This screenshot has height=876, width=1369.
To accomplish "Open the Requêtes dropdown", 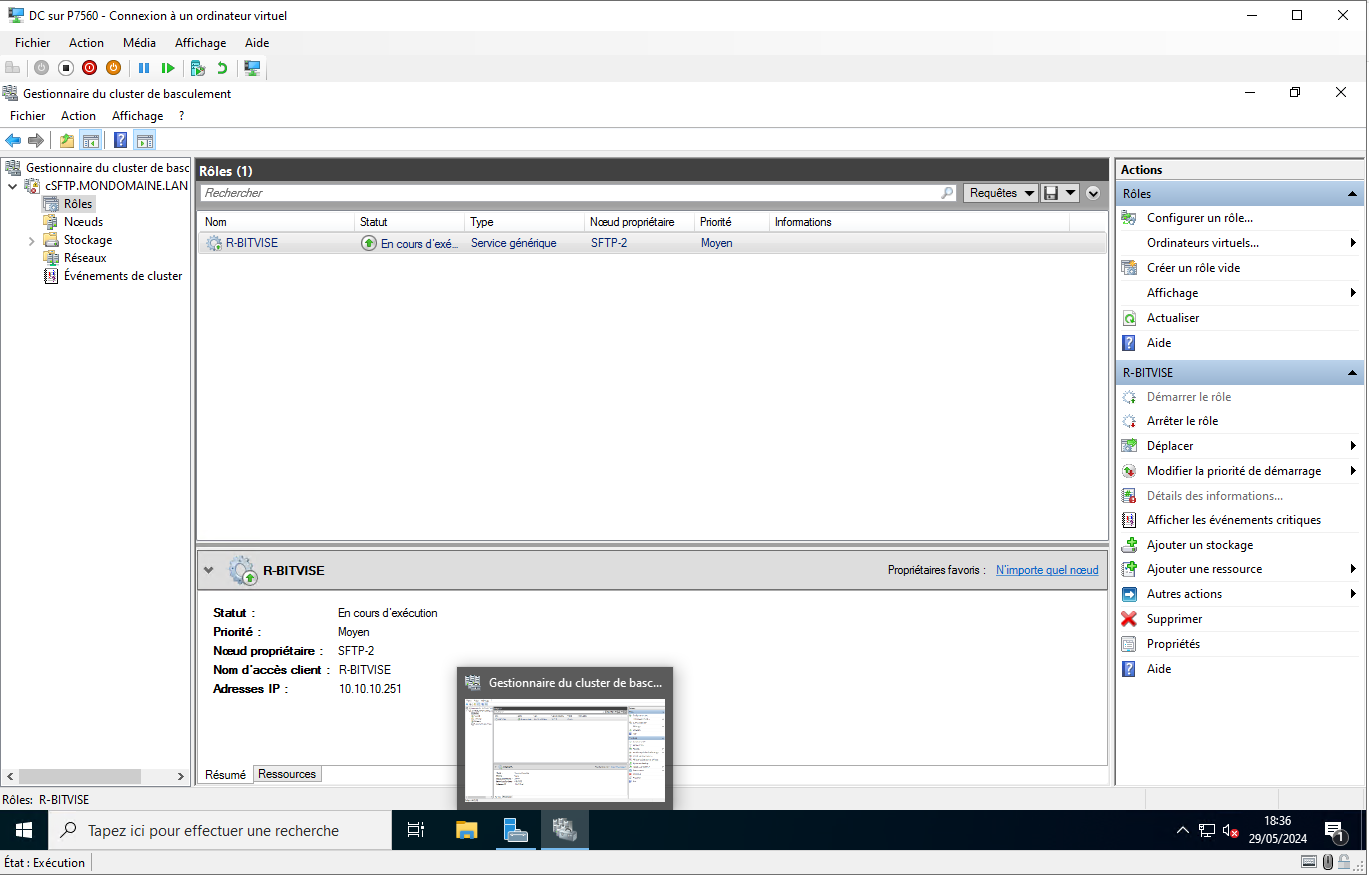I will click(x=1000, y=193).
